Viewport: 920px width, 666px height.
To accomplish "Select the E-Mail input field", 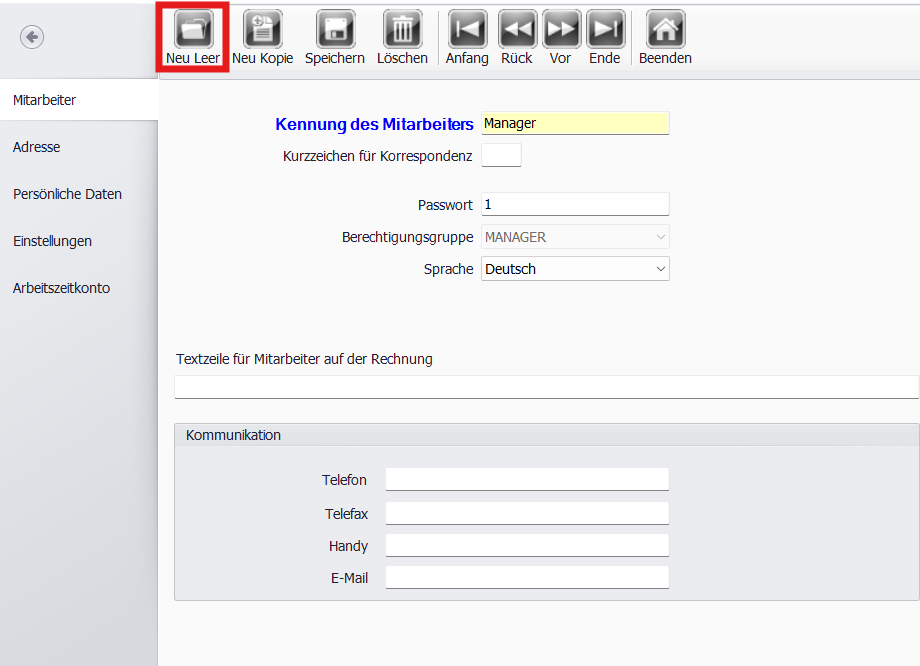I will pos(526,578).
